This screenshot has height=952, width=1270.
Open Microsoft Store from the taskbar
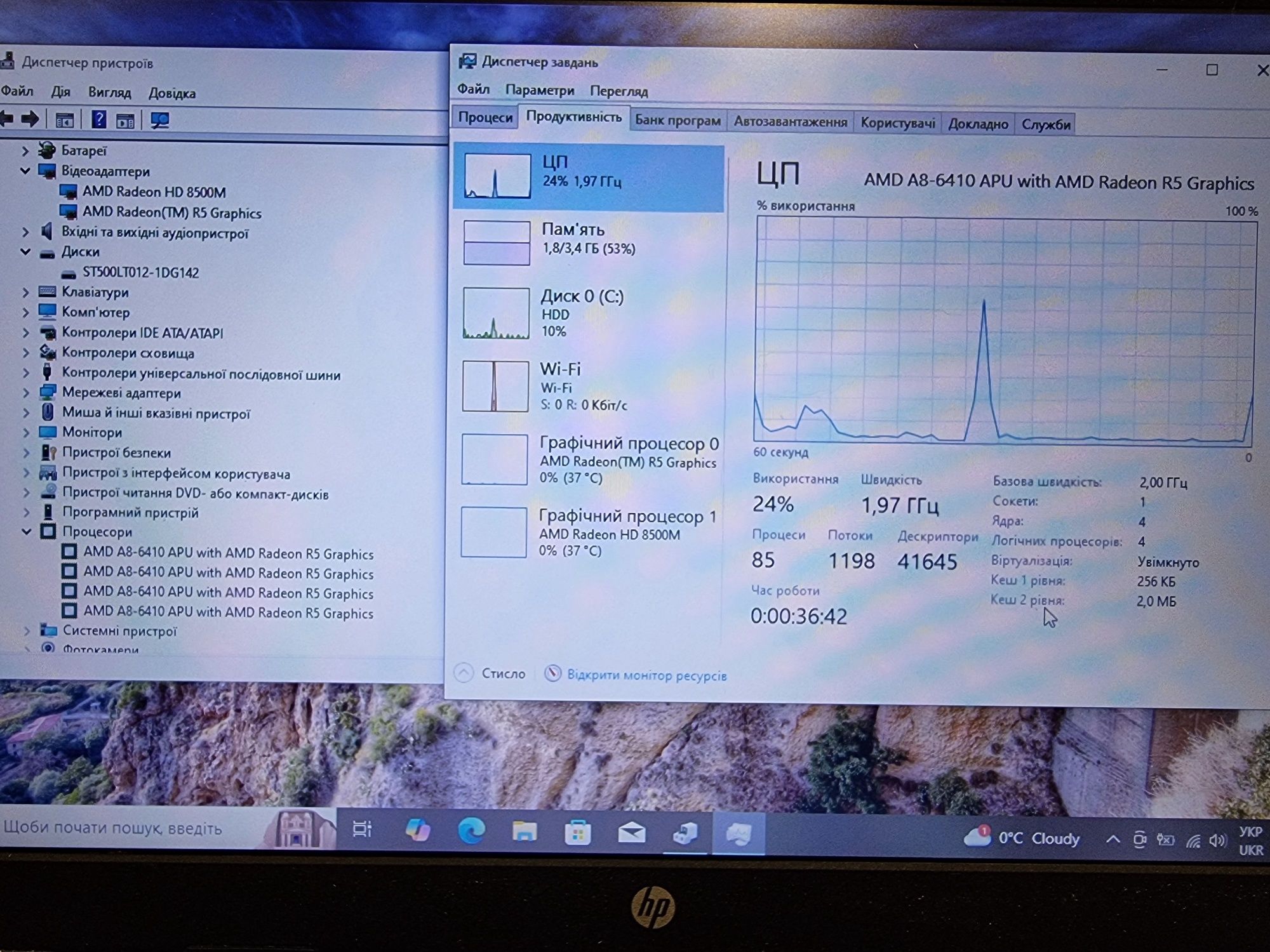[x=577, y=831]
